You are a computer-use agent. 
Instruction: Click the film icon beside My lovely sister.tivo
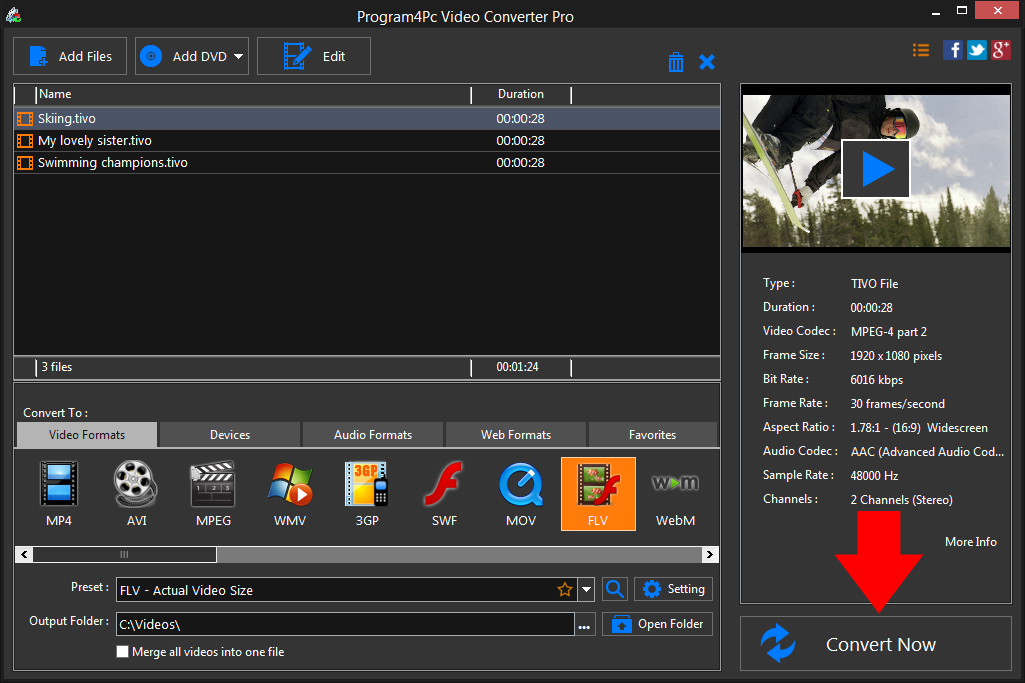click(25, 141)
